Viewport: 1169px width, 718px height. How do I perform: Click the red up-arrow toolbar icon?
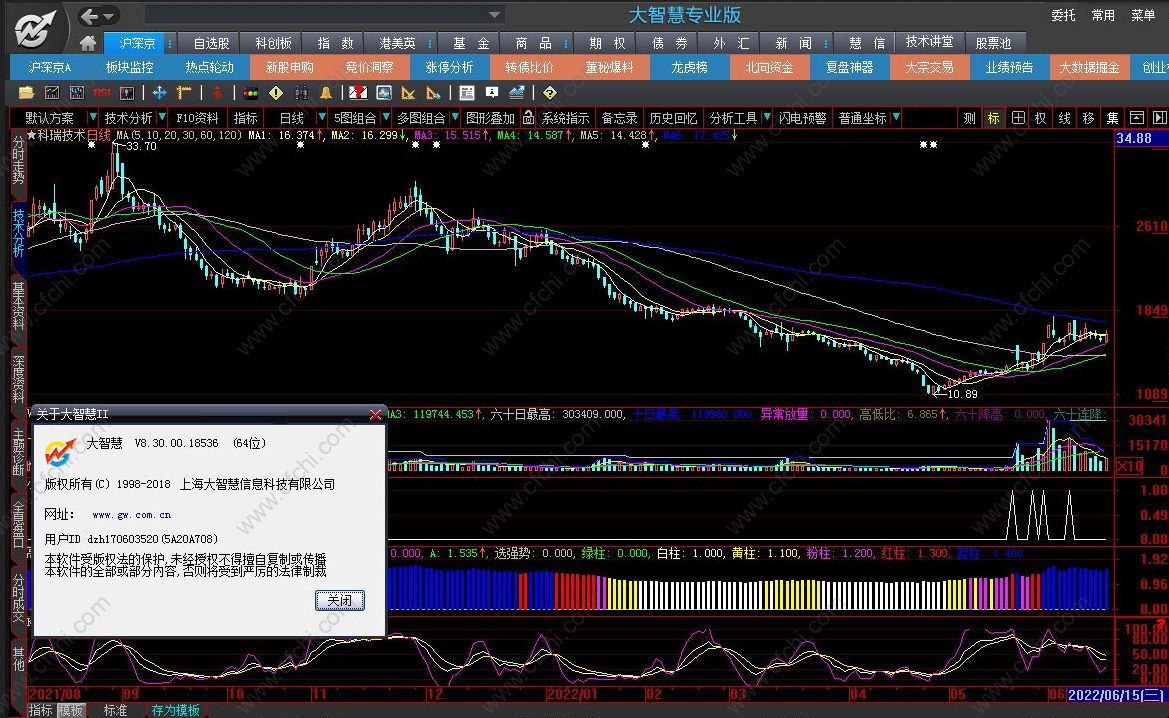click(217, 92)
